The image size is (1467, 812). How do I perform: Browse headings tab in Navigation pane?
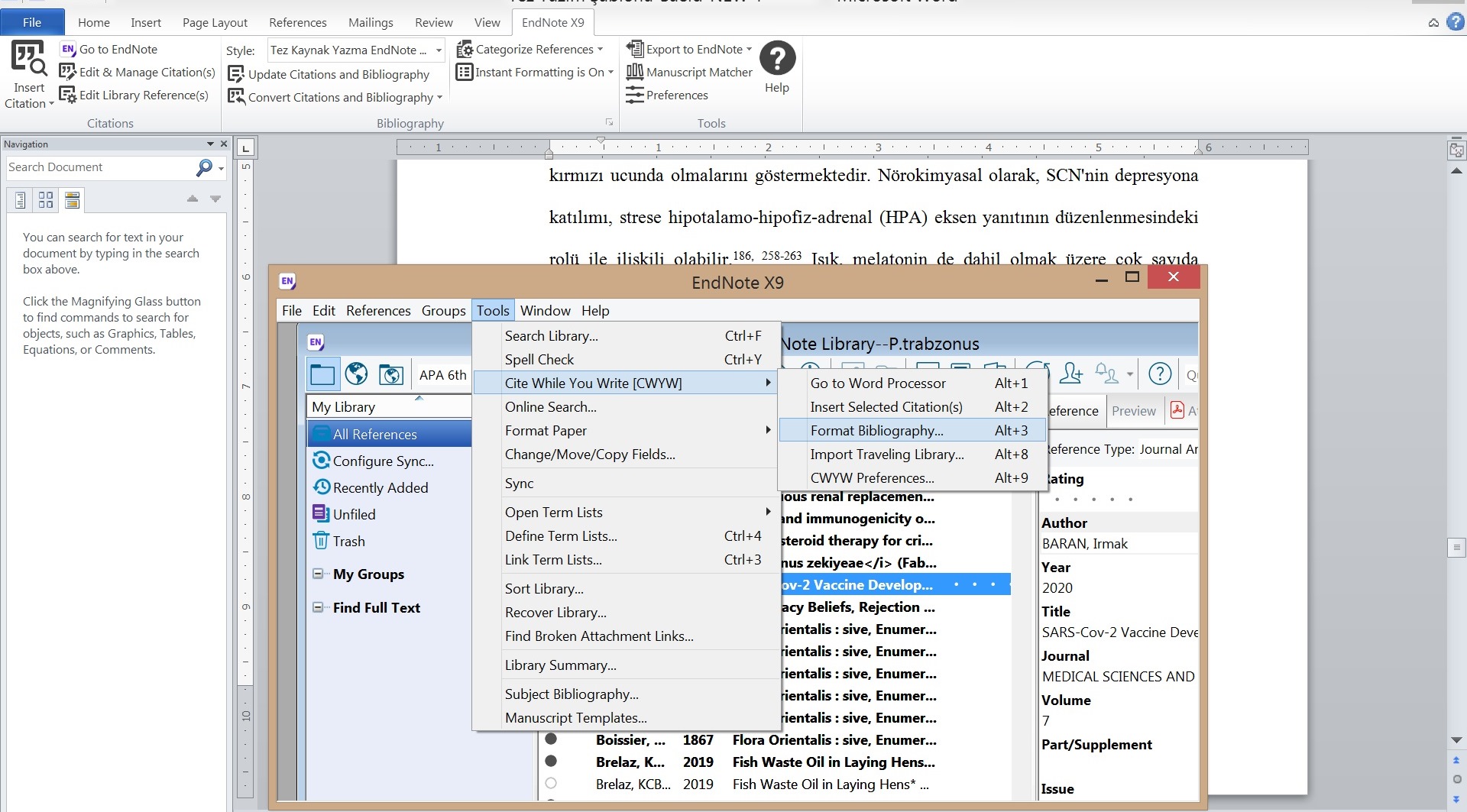[x=21, y=200]
